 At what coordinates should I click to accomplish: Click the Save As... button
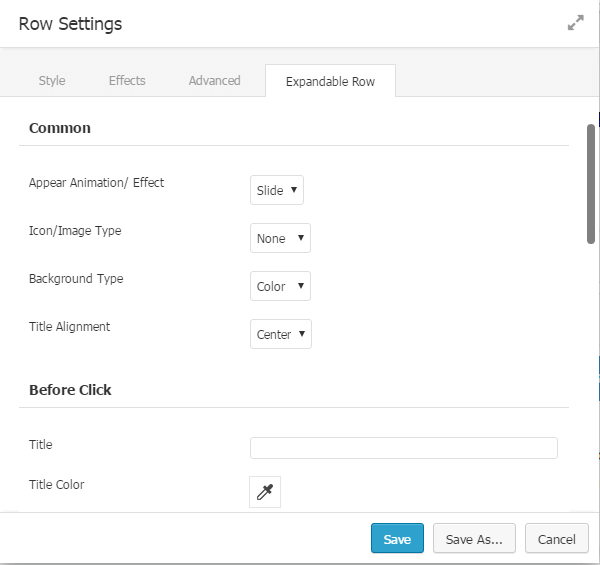click(x=474, y=539)
